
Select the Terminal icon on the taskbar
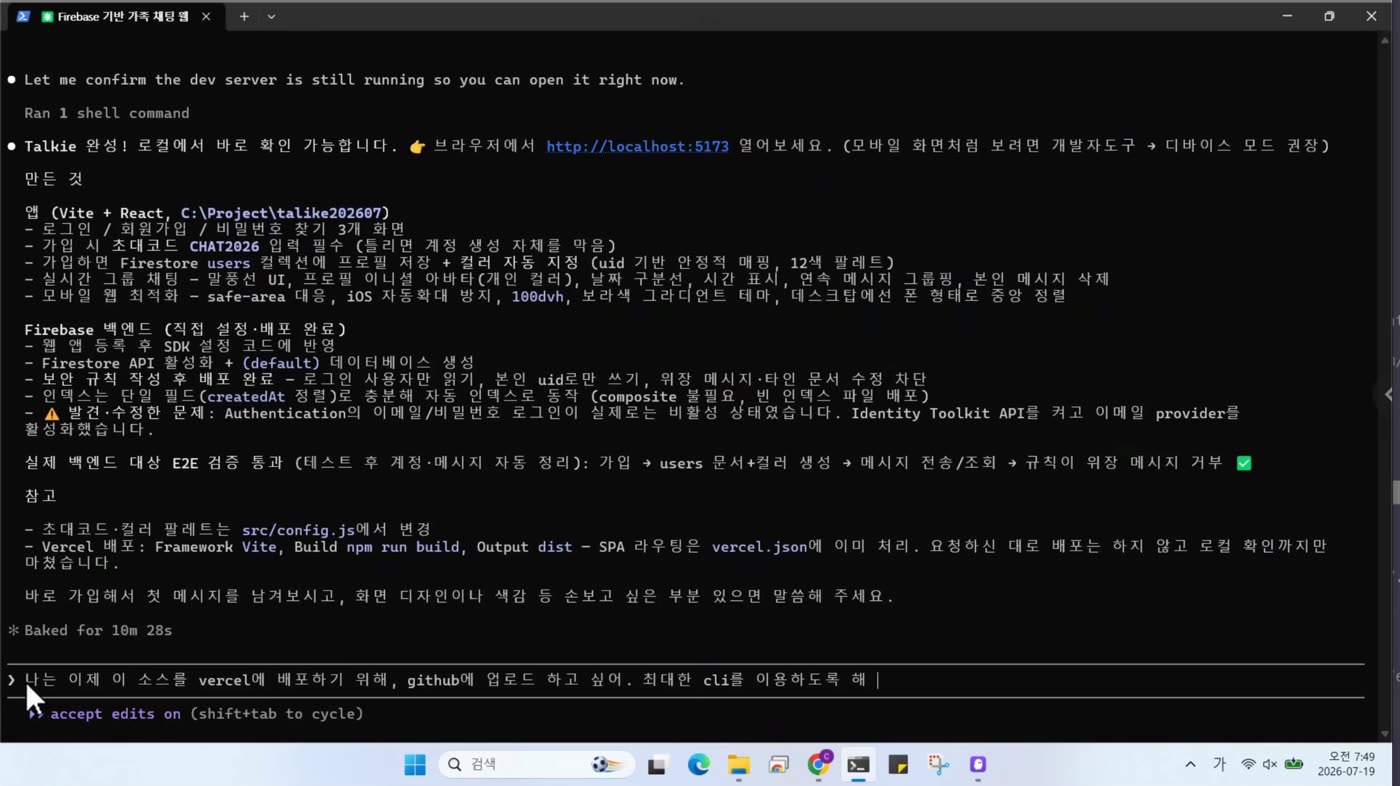[x=858, y=765]
